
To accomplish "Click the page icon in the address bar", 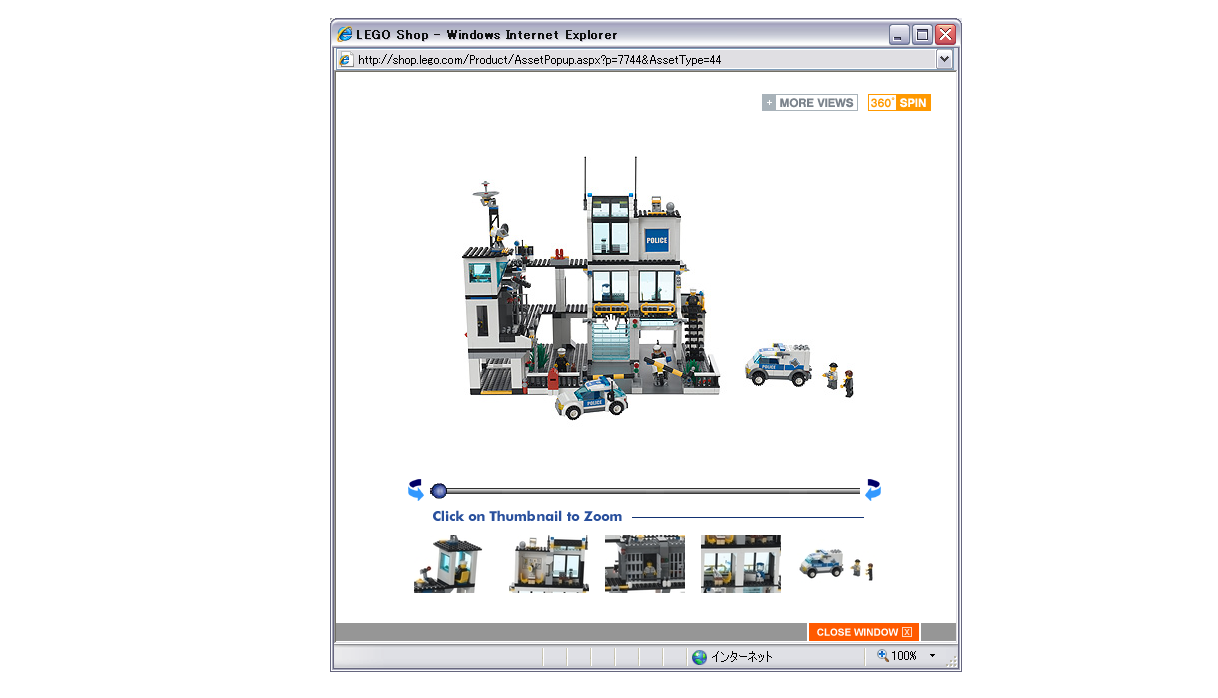I will click(346, 59).
